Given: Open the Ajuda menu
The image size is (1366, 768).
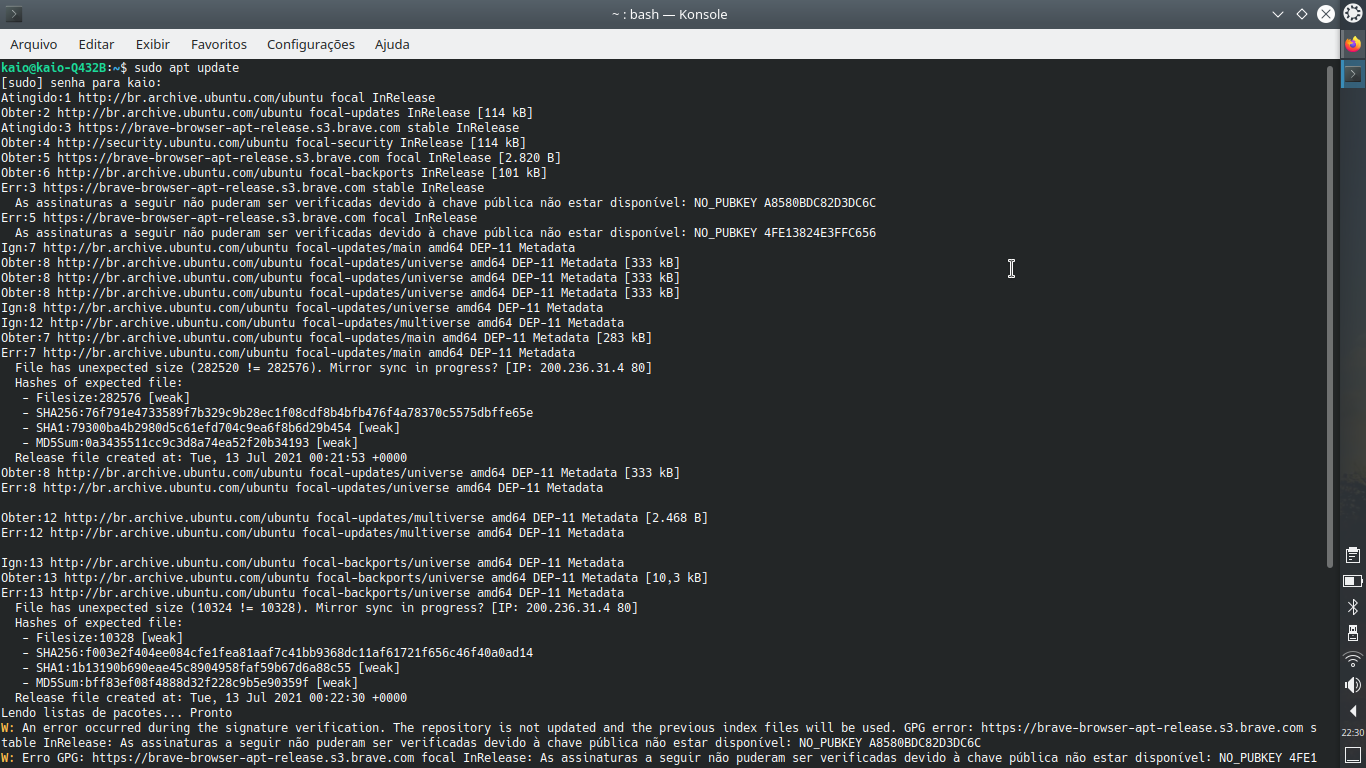Looking at the screenshot, I should (x=392, y=44).
